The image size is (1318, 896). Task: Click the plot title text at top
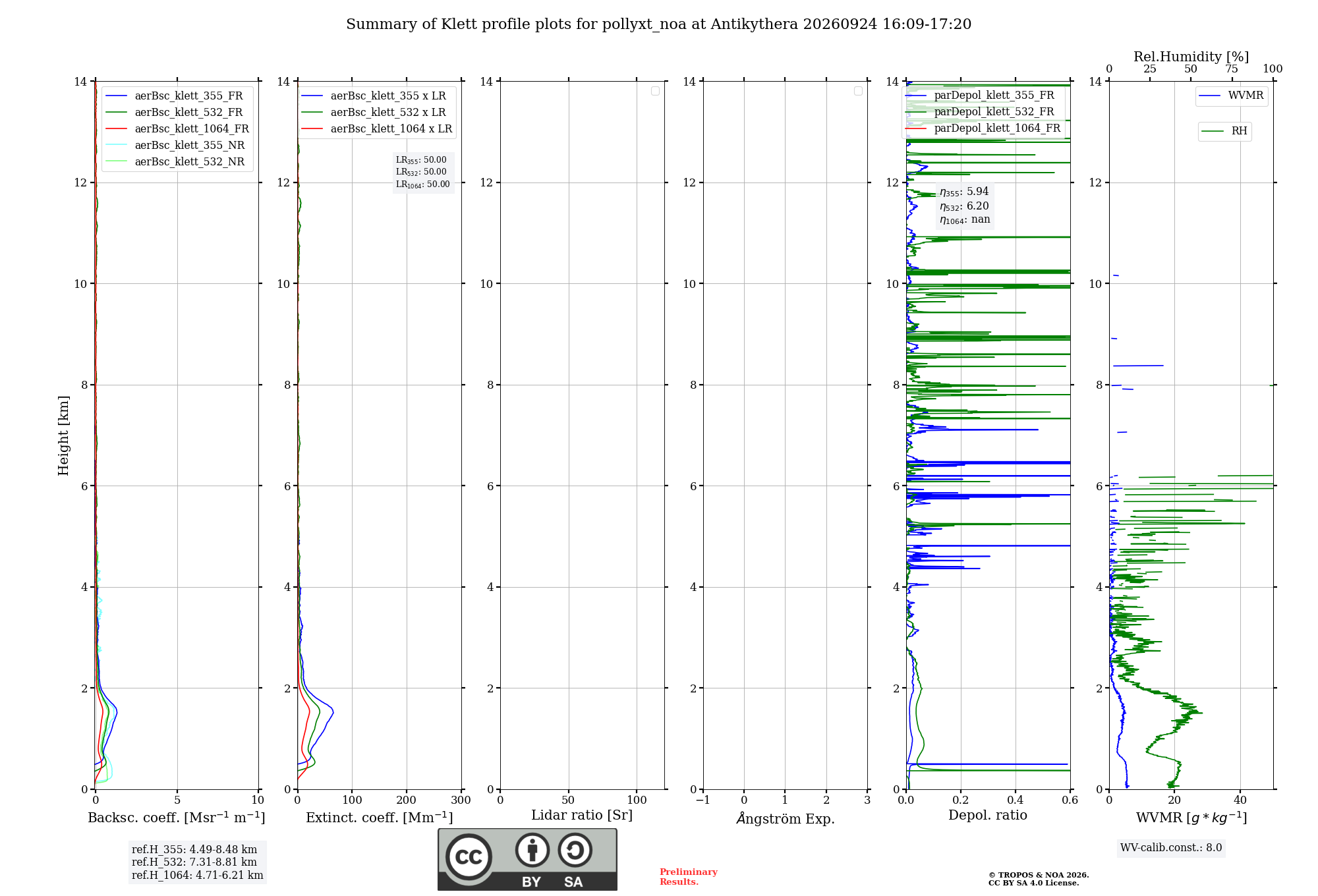tap(658, 24)
